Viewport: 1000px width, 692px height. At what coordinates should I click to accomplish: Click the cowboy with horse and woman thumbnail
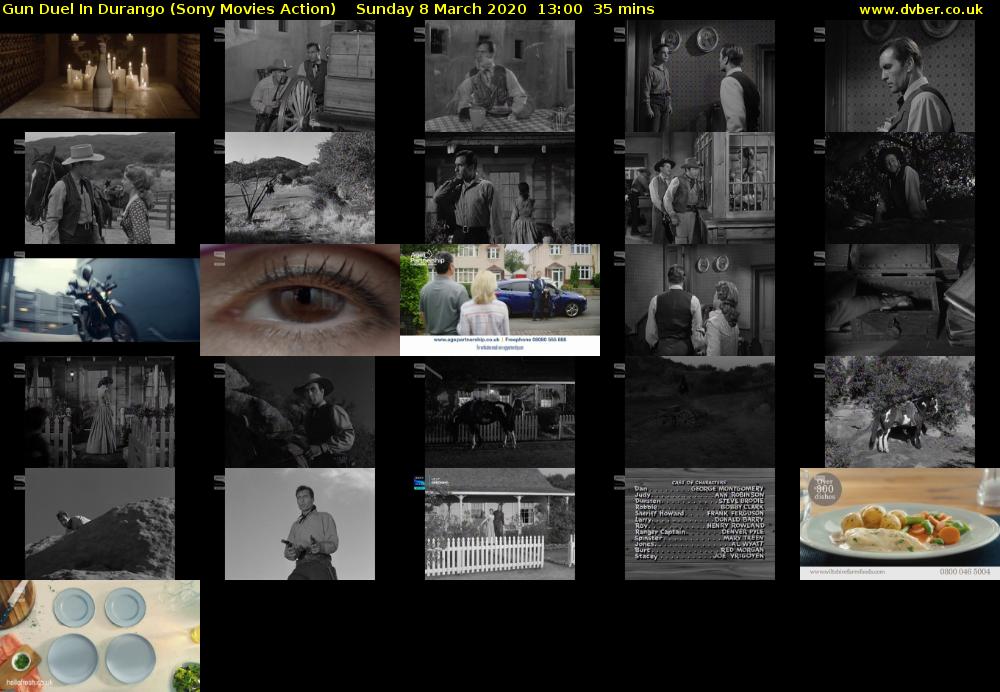tap(99, 188)
